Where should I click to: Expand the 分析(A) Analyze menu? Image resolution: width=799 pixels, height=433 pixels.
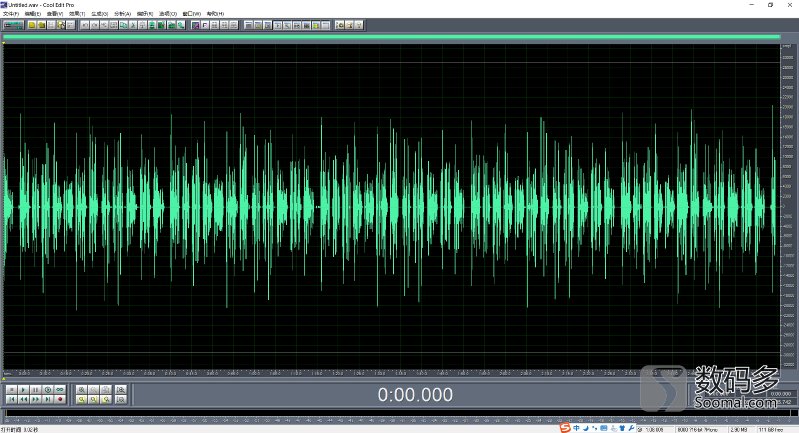click(122, 14)
